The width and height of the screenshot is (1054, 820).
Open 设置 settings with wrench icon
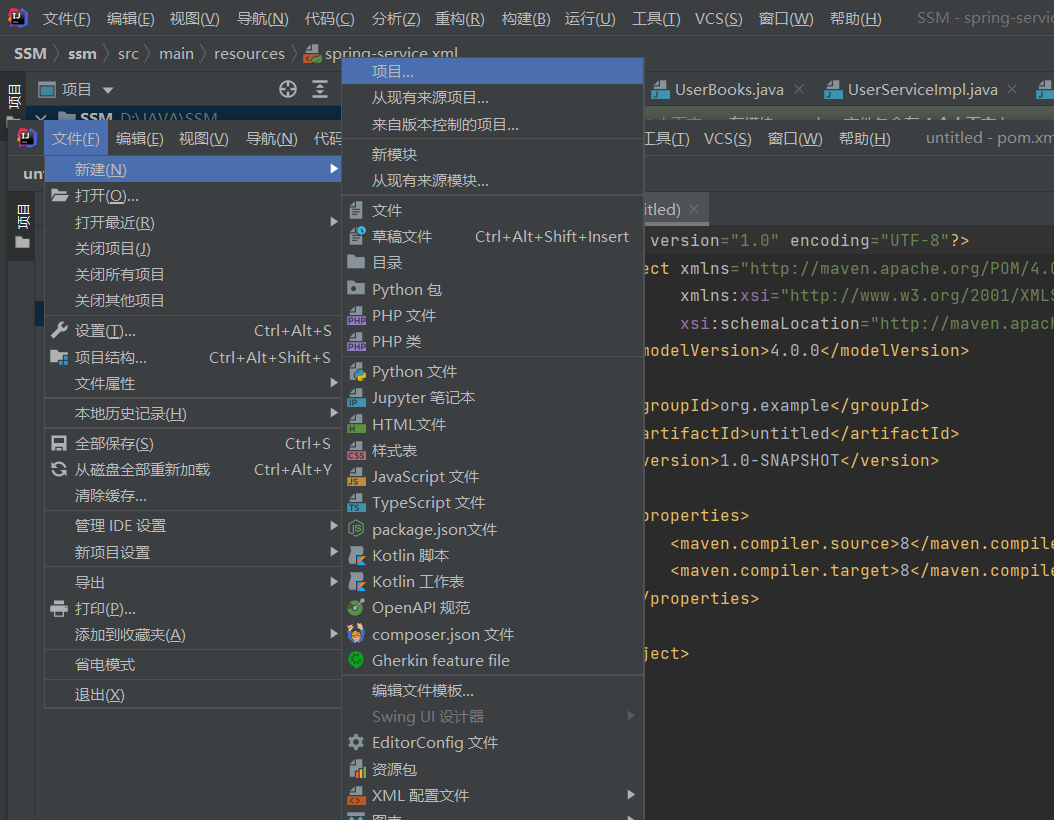click(193, 331)
